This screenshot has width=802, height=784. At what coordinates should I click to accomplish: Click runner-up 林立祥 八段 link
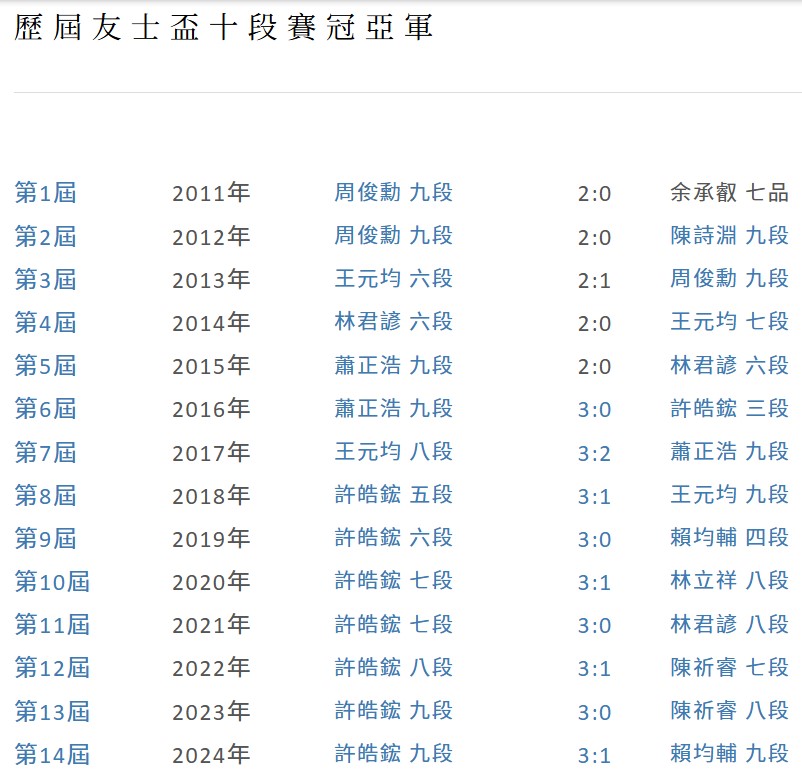[729, 581]
